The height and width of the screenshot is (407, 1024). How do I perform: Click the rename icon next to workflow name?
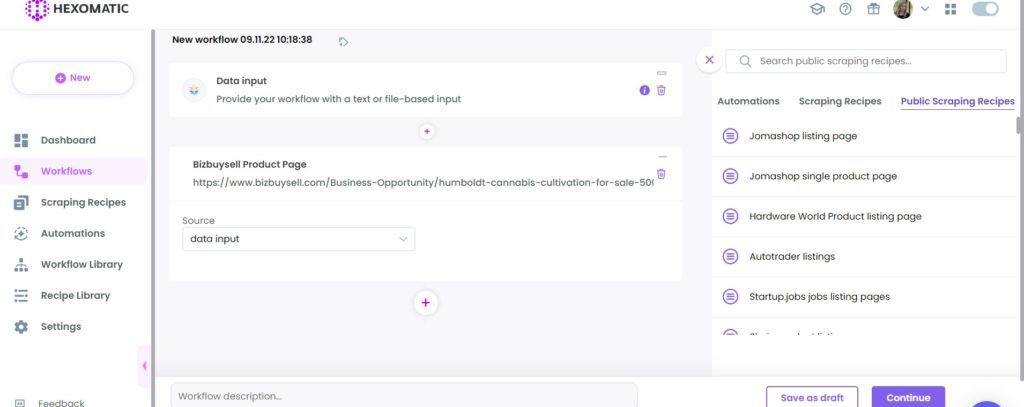point(344,42)
